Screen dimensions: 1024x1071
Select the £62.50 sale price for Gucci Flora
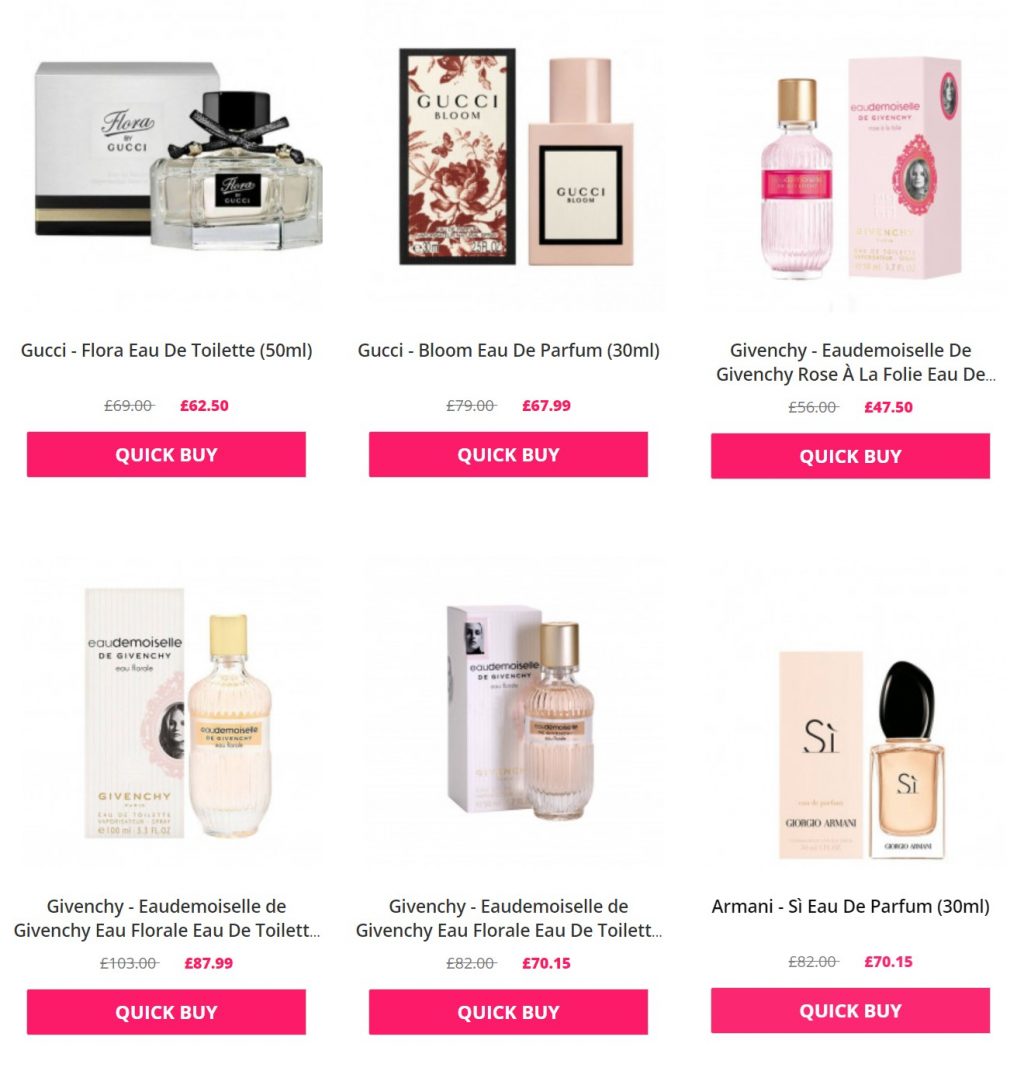point(204,406)
